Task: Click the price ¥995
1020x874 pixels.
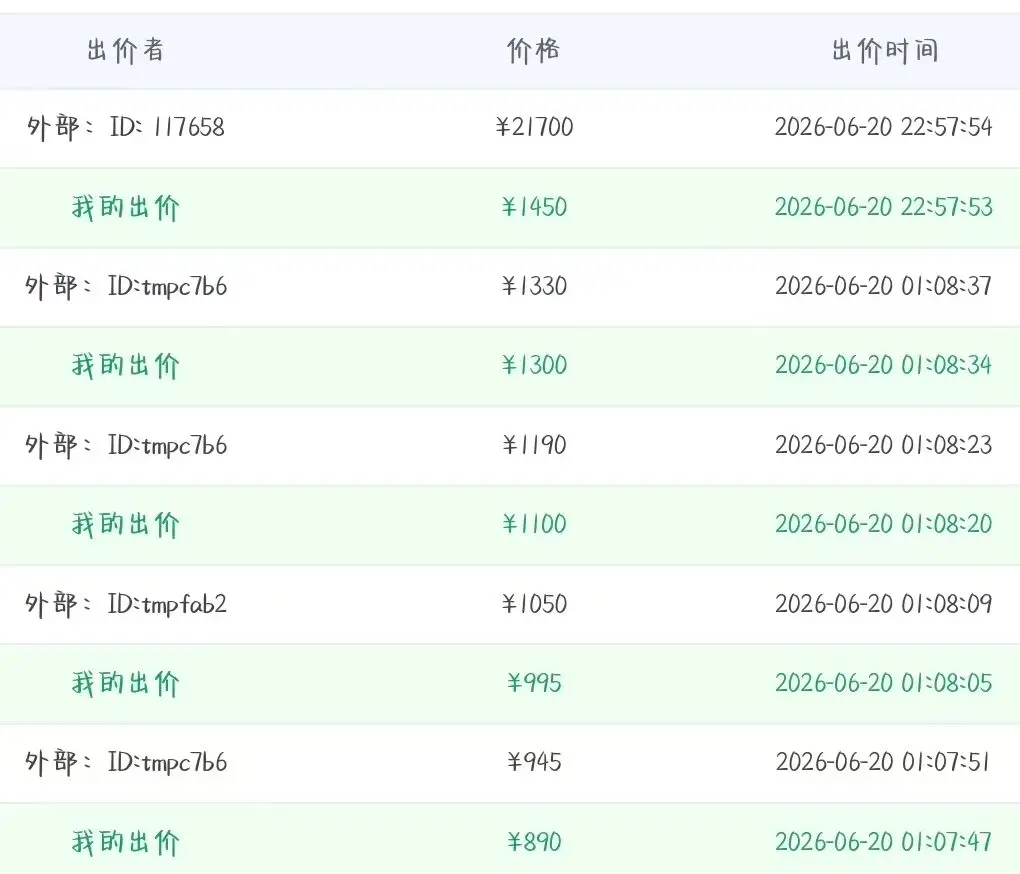Action: [534, 683]
